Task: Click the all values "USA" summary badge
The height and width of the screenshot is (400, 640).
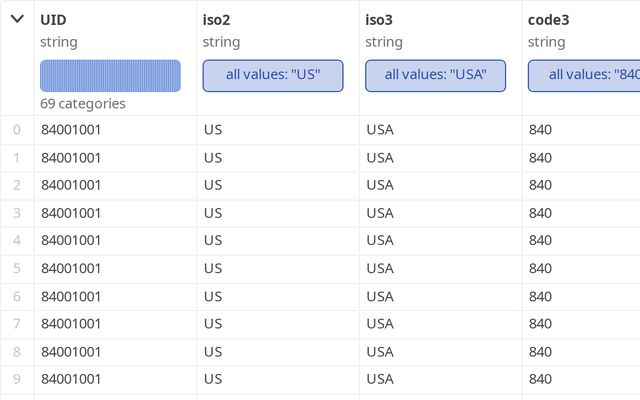Action: (x=435, y=76)
